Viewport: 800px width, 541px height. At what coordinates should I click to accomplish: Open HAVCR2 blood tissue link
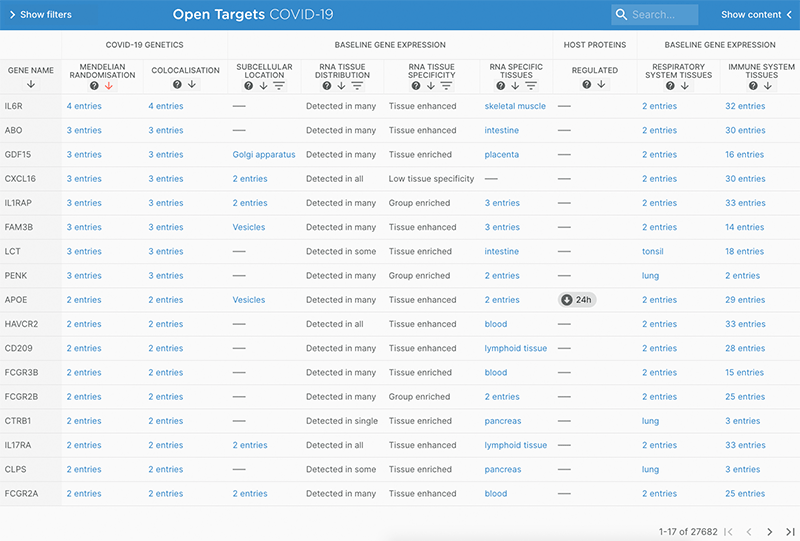pyautogui.click(x=495, y=324)
